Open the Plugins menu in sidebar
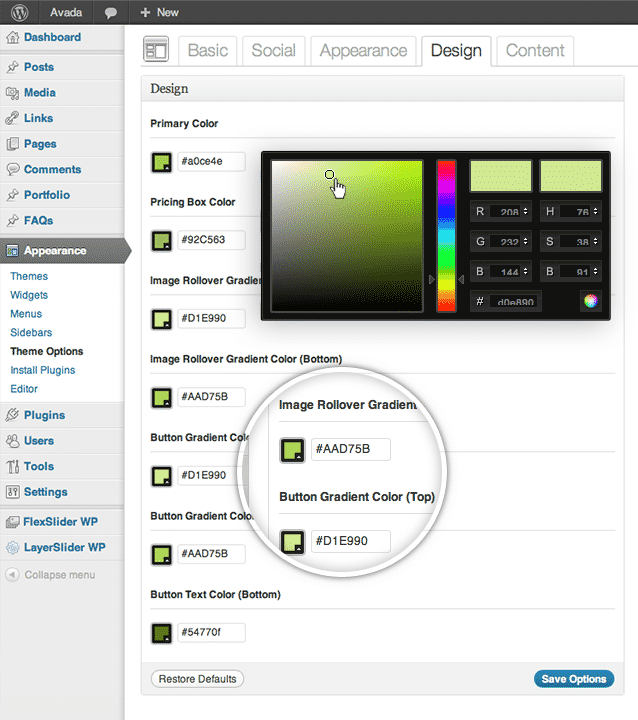Viewport: 638px width, 720px height. (x=44, y=415)
